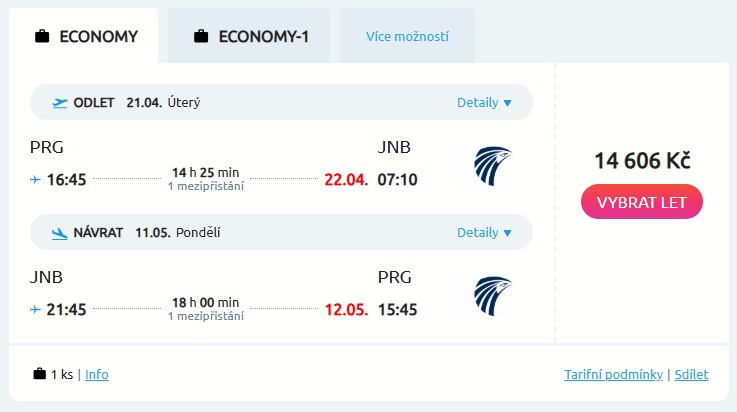Viewport: 737px width, 412px height.
Task: Click the Sdílet share link
Action: 691,375
